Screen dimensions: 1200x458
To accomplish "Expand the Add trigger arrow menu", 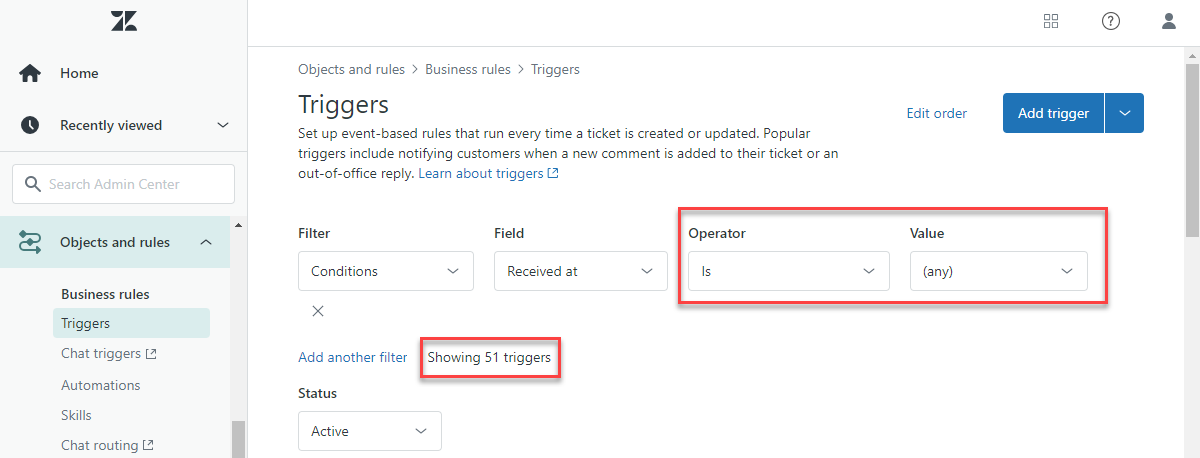I will (1125, 113).
